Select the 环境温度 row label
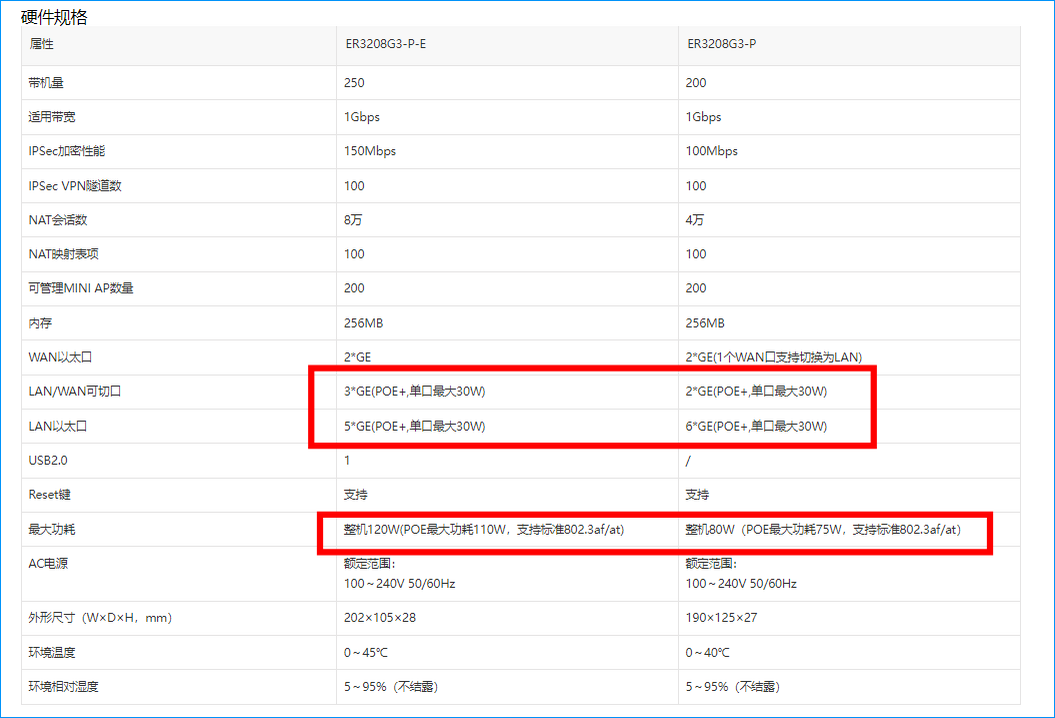The height and width of the screenshot is (718, 1055). [52, 653]
